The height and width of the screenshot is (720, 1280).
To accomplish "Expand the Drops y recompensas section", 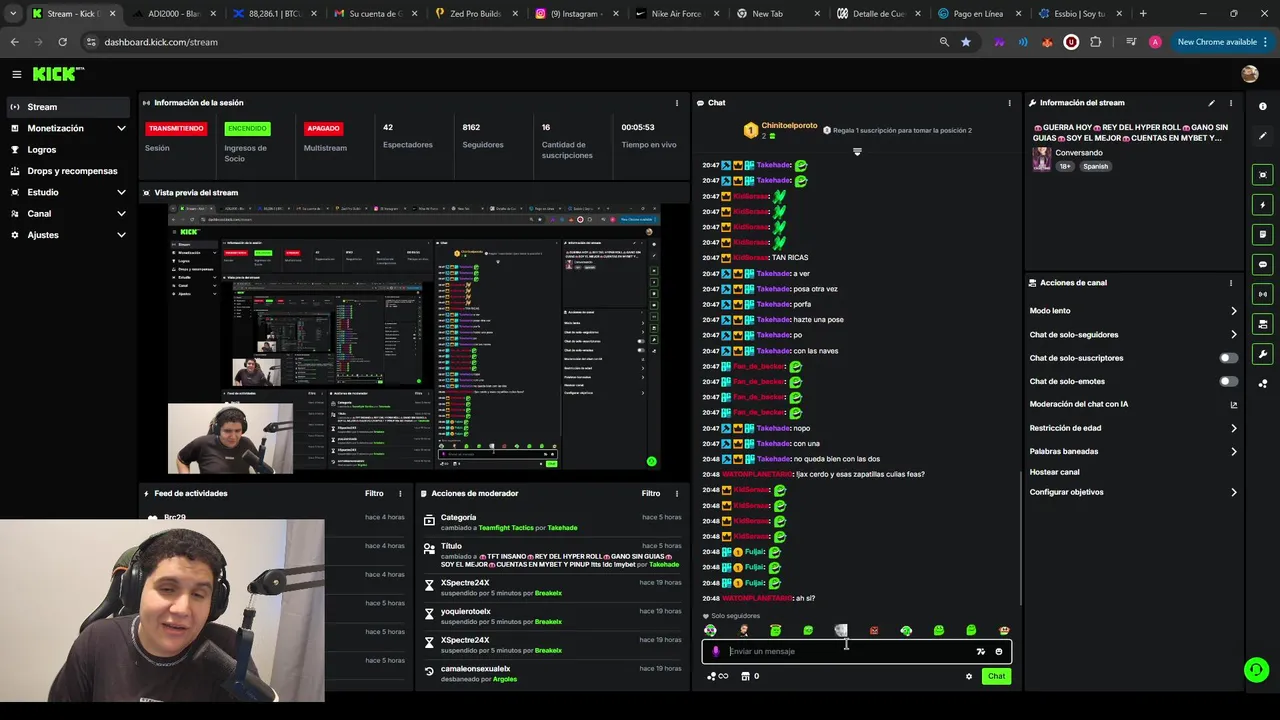I will click(x=68, y=171).
